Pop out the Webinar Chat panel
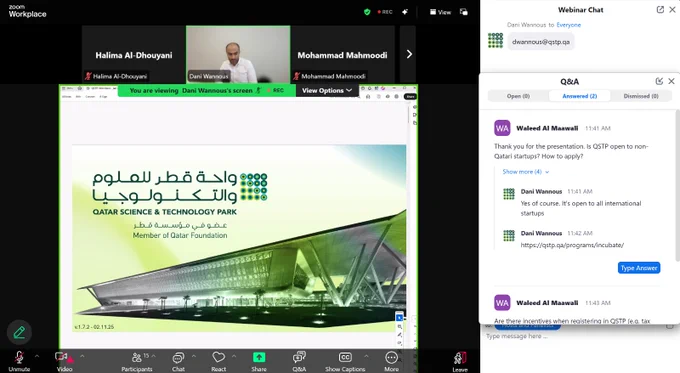 coord(660,10)
